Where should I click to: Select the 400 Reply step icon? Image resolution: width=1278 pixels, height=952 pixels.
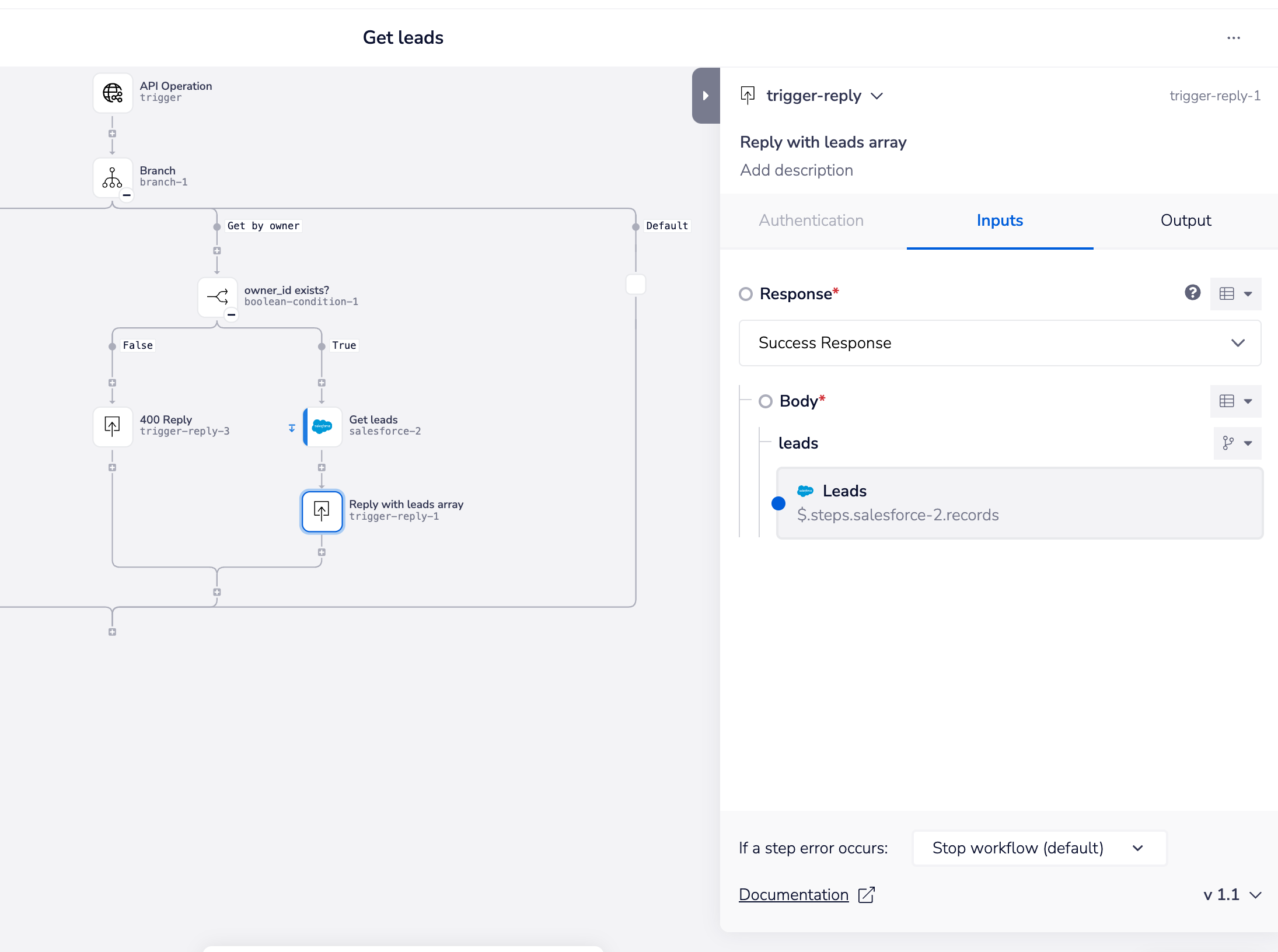(113, 426)
